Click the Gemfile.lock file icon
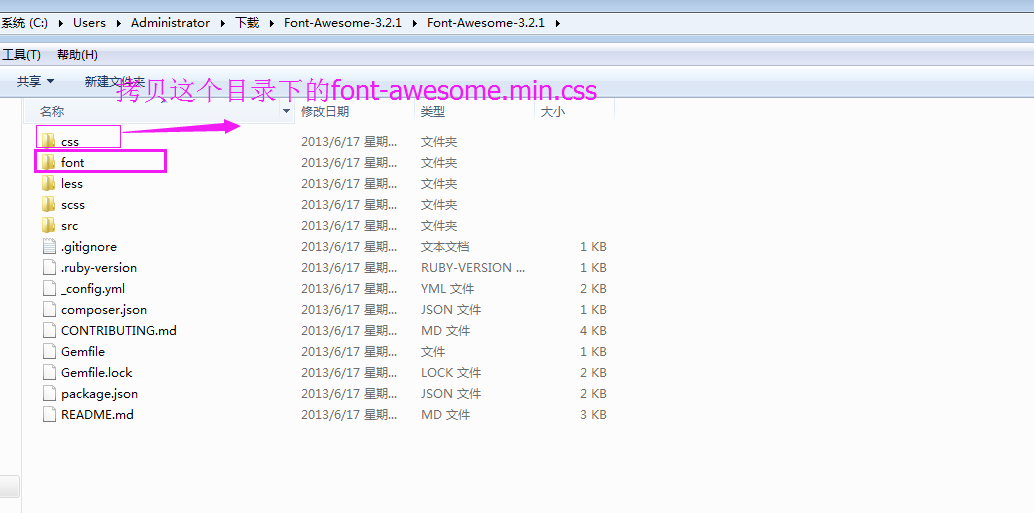The width and height of the screenshot is (1034, 513). 49,373
